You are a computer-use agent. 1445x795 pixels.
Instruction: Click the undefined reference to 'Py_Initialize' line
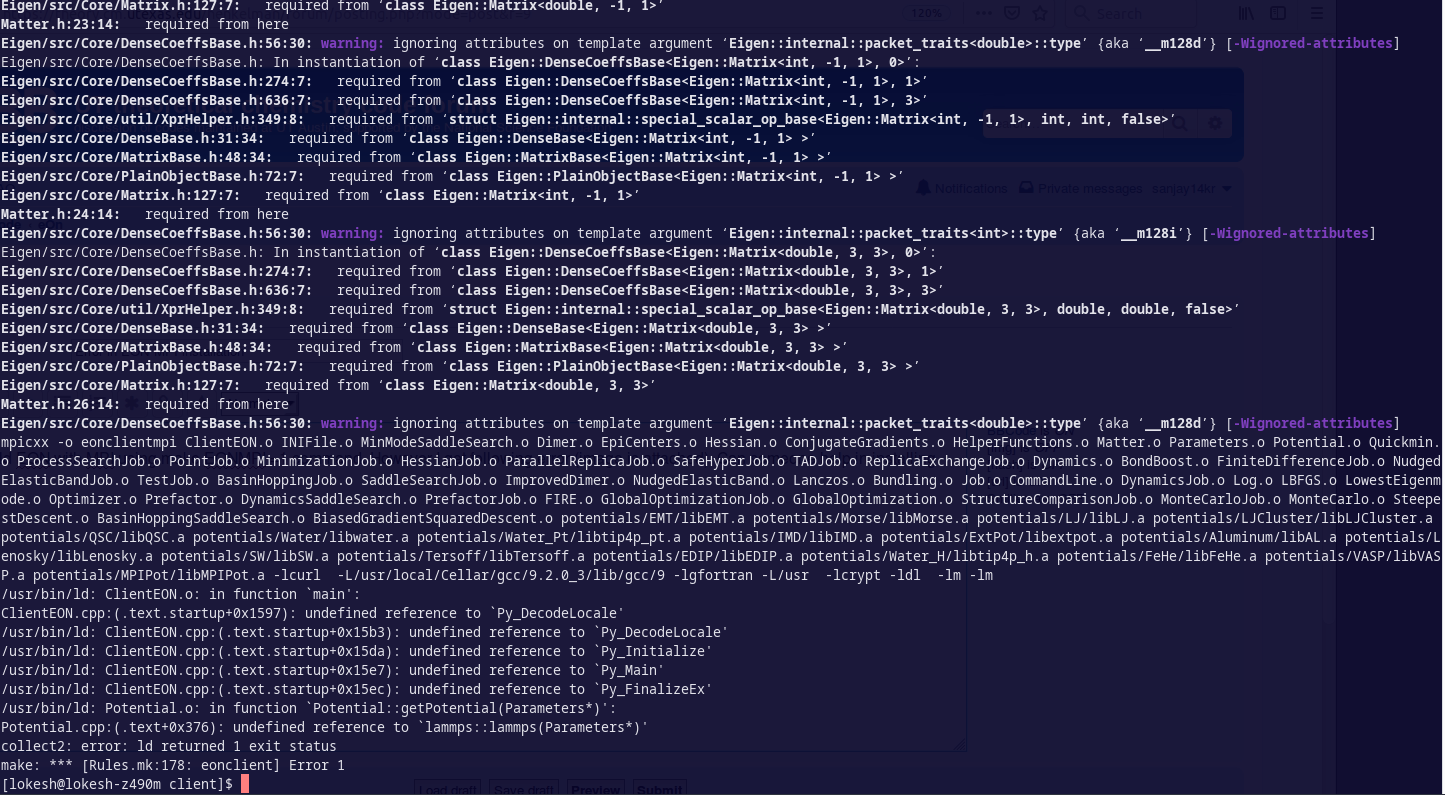[357, 651]
